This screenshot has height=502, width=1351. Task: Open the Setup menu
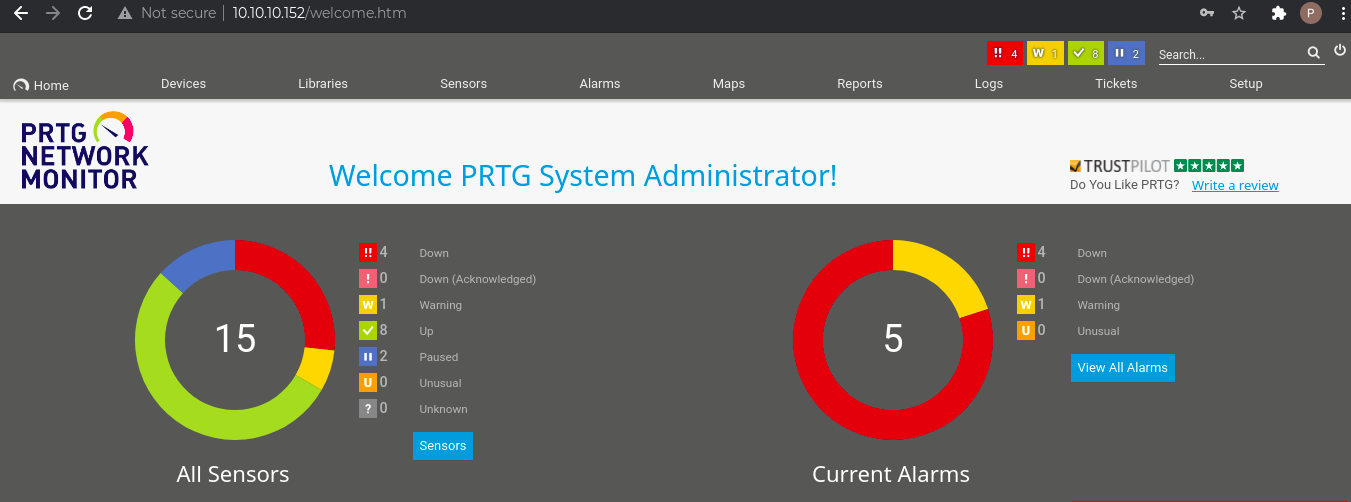tap(1246, 84)
